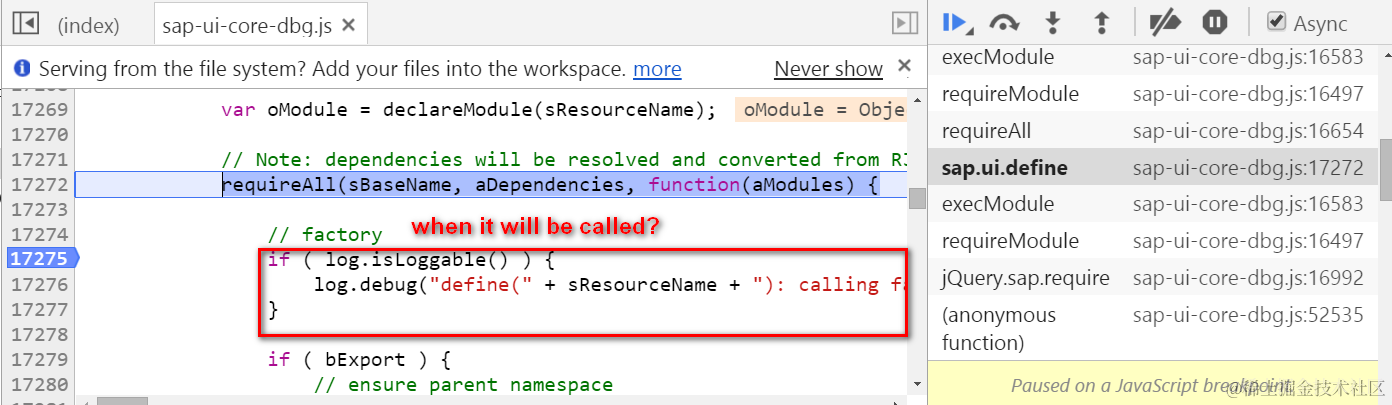Viewport: 1392px width, 405px height.
Task: Step out of current function
Action: 1102,22
